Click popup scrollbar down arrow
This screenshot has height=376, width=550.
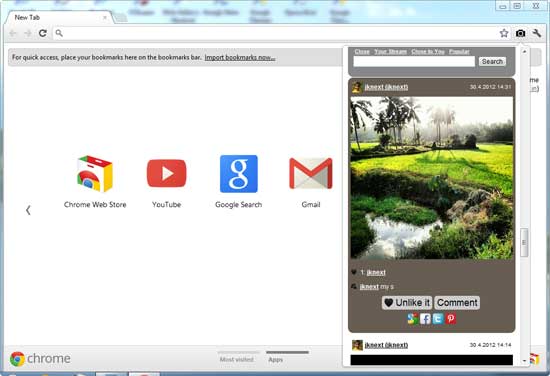(524, 360)
